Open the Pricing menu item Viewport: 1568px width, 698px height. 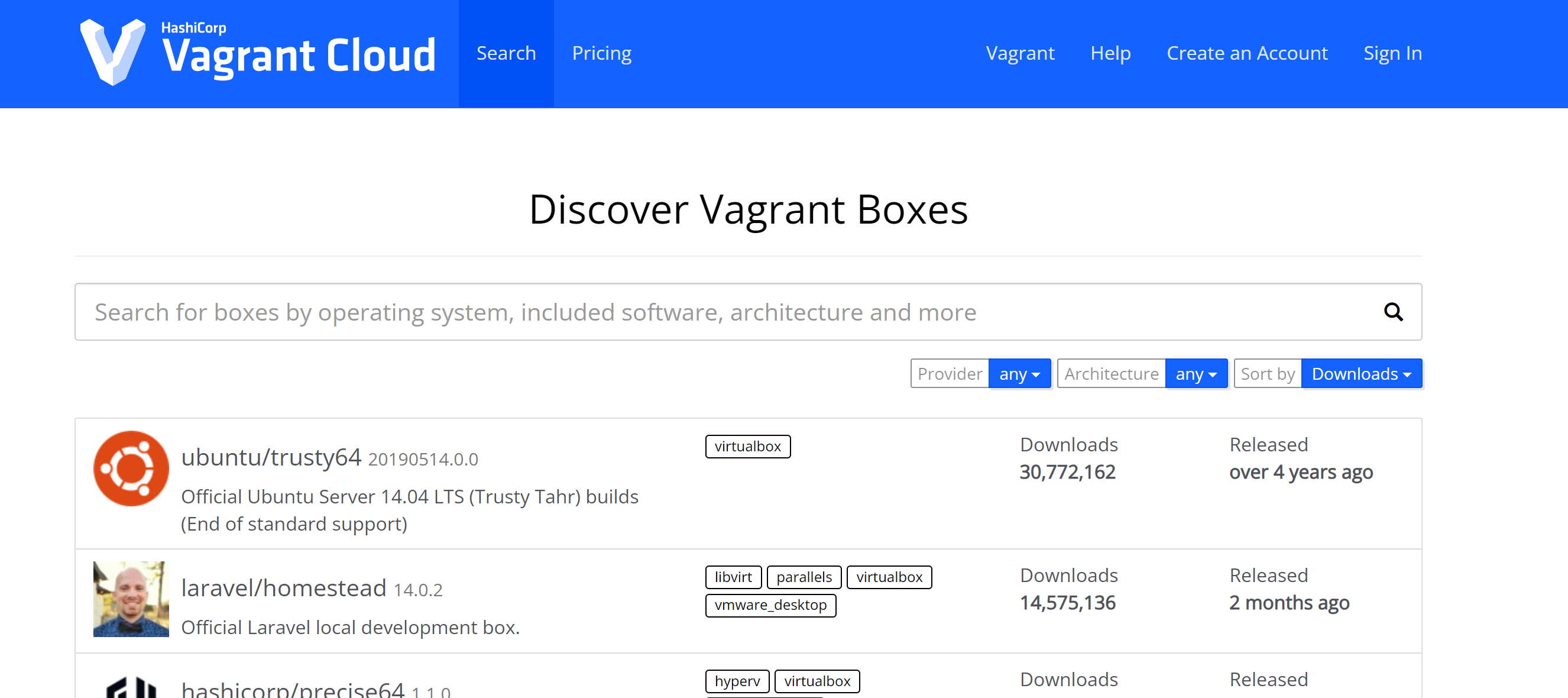pos(601,54)
